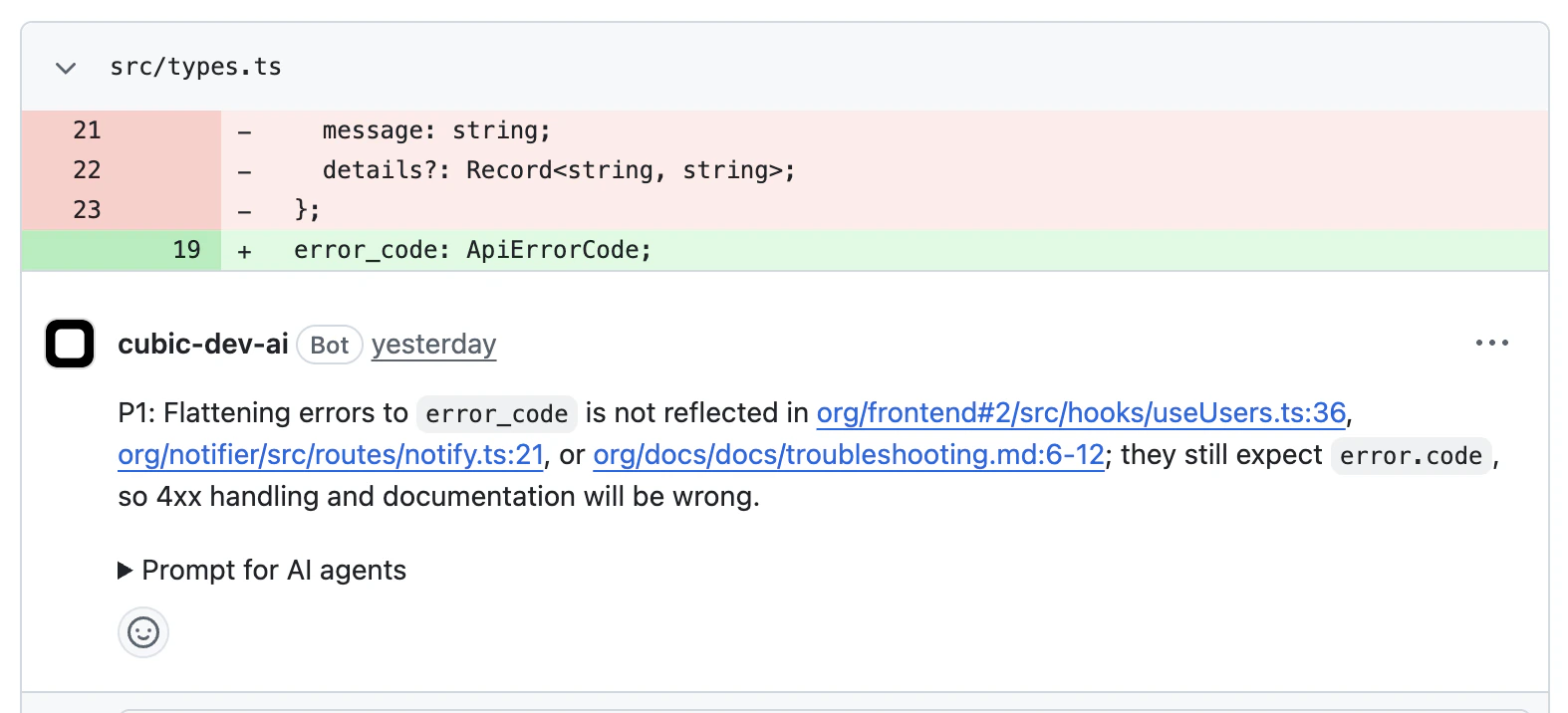This screenshot has height=713, width=1568.
Task: Select deleted line number 22
Action: coord(87,170)
